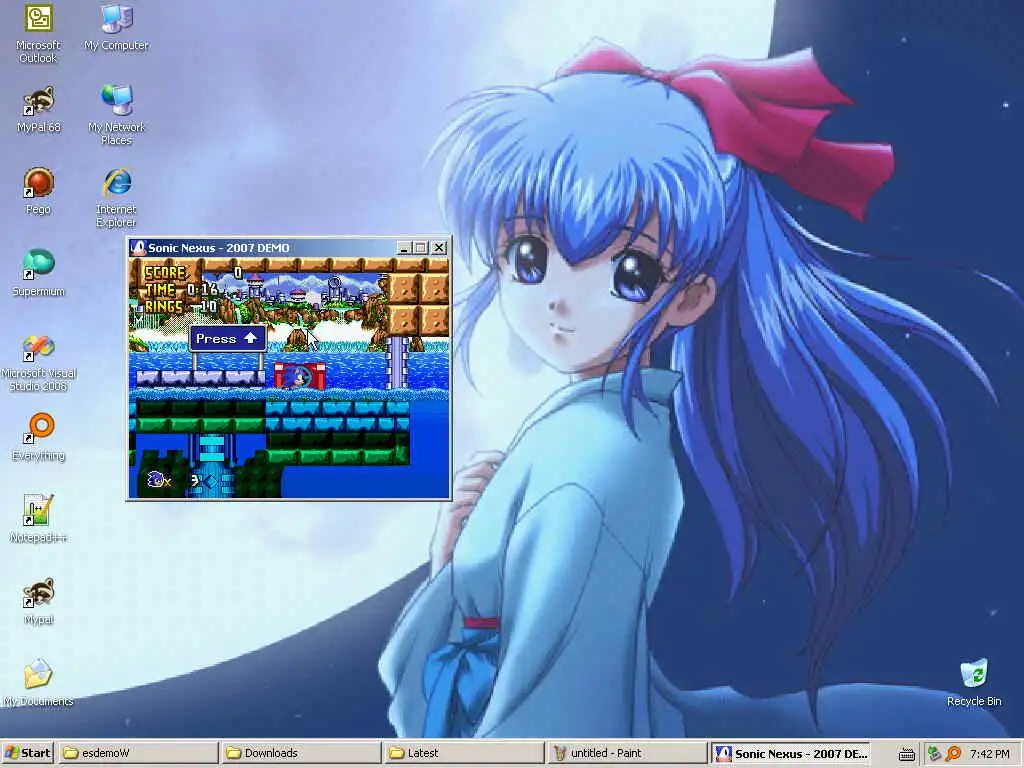This screenshot has height=768, width=1024.
Task: Open the My Documents folder icon
Action: pyautogui.click(x=38, y=683)
